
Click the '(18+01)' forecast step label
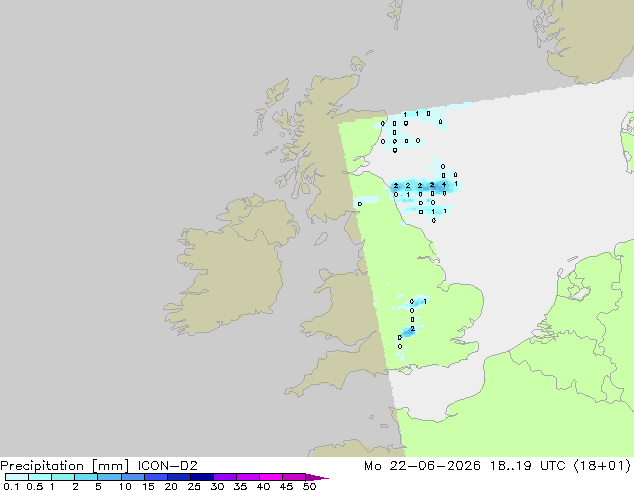tap(602, 466)
